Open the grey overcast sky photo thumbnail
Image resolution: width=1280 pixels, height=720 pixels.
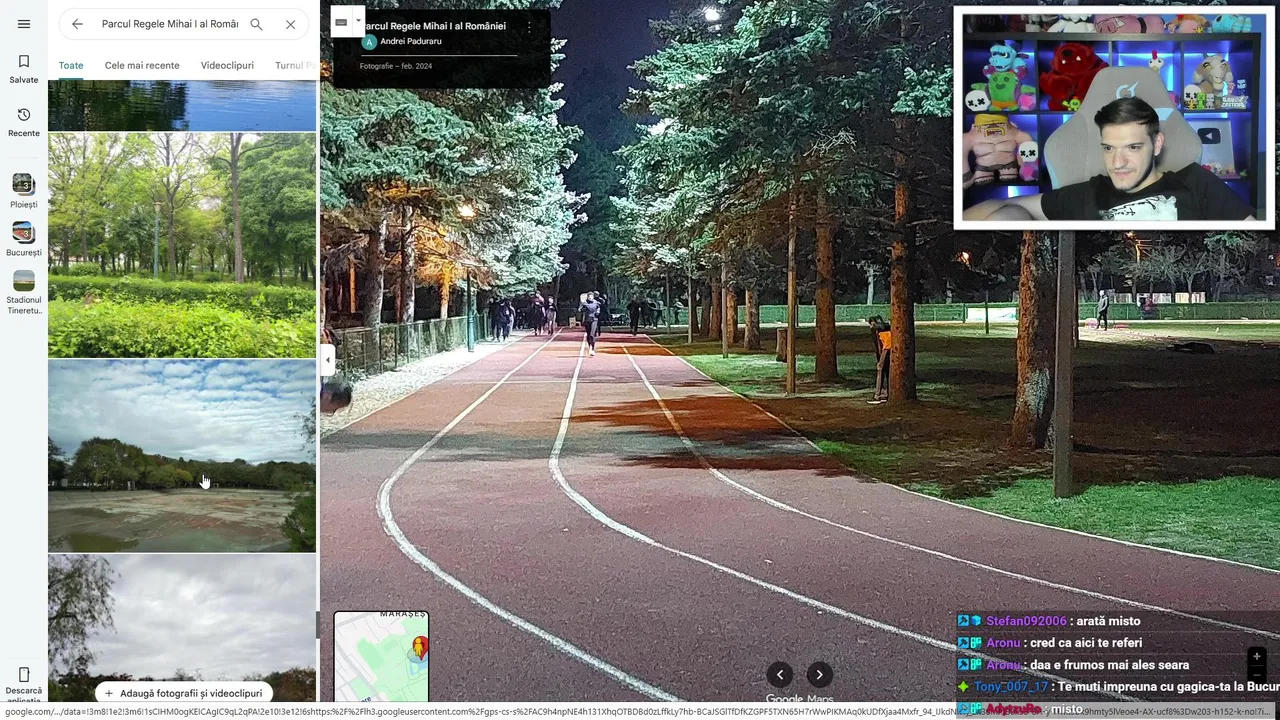182,628
